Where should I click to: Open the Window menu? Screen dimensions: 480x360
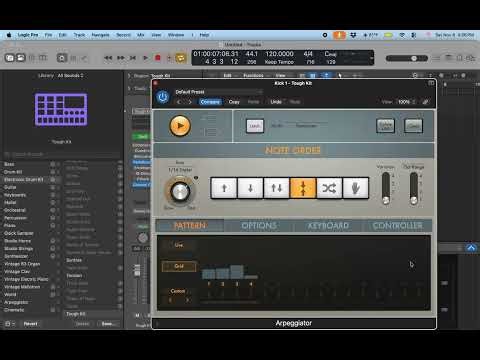tap(176, 35)
